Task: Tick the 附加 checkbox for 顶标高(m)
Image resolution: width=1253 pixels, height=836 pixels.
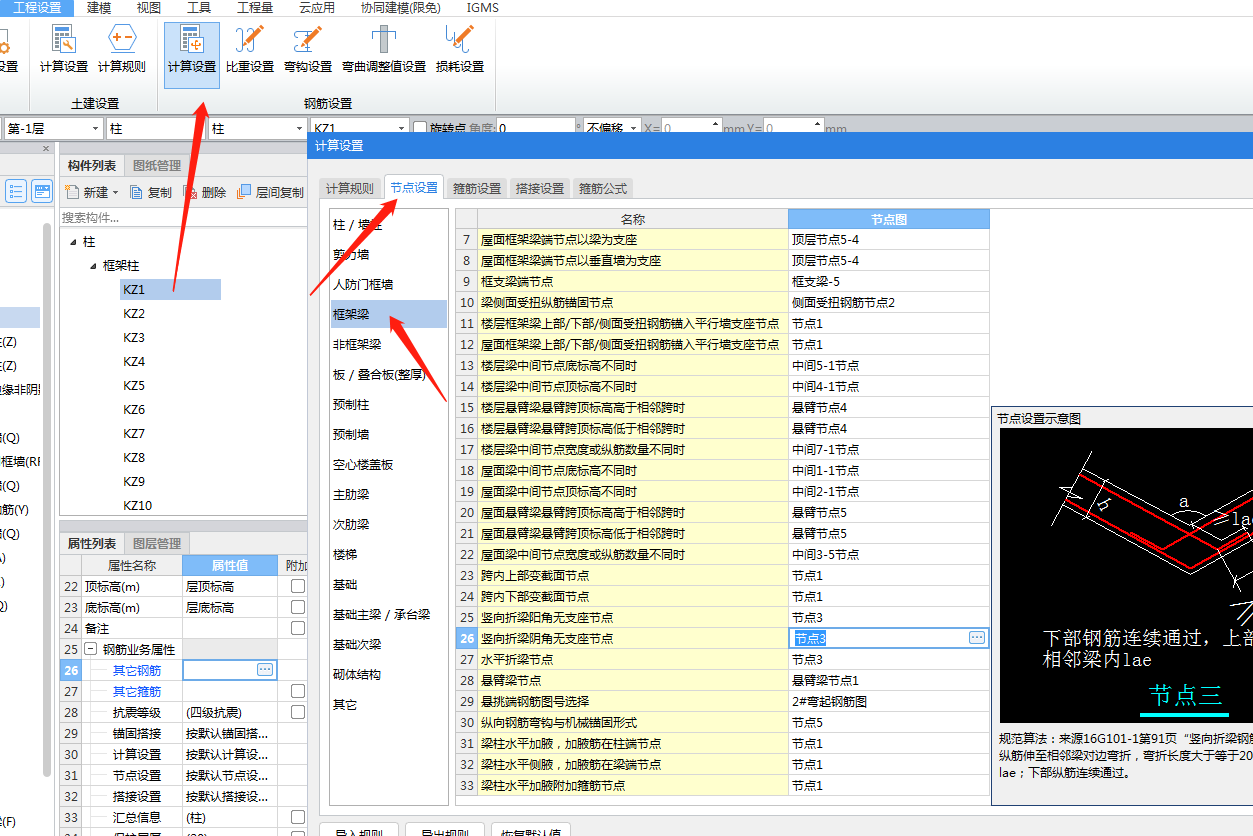Action: (x=297, y=586)
